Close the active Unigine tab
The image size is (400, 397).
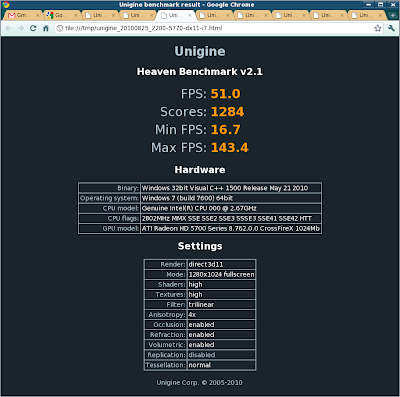(x=190, y=15)
